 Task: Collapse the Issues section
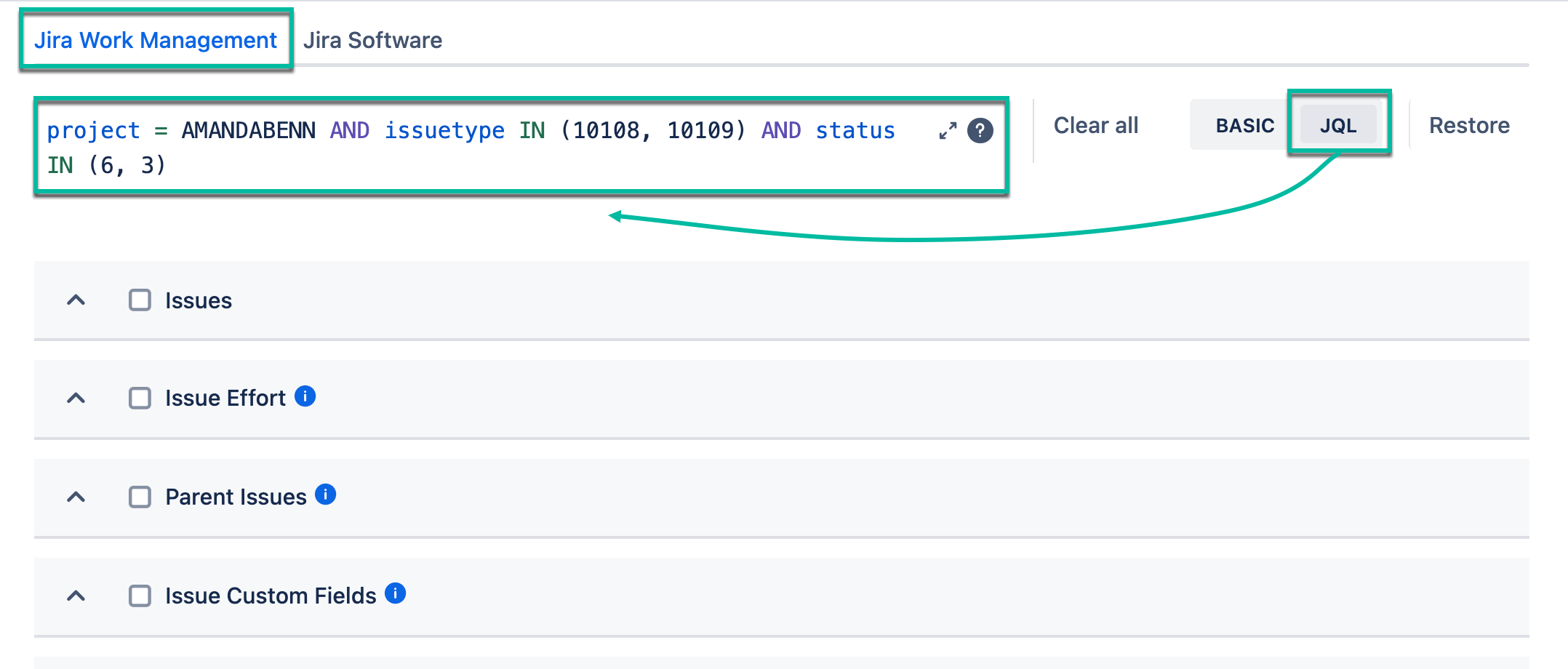(x=76, y=300)
